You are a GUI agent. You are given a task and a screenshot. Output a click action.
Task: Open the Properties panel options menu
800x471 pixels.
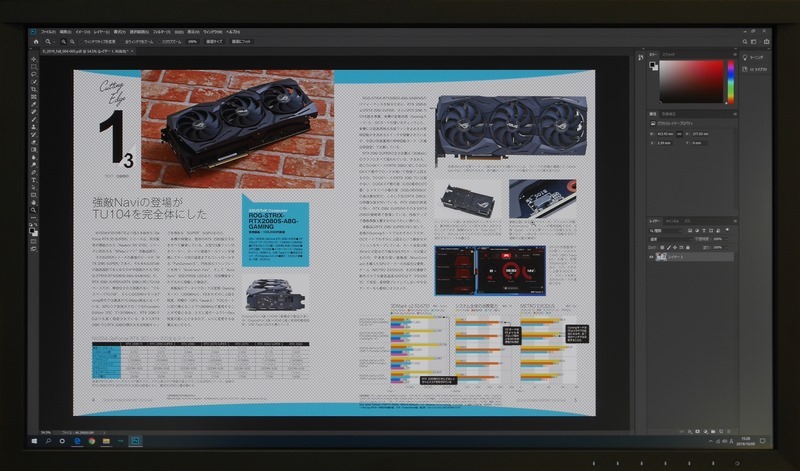735,114
